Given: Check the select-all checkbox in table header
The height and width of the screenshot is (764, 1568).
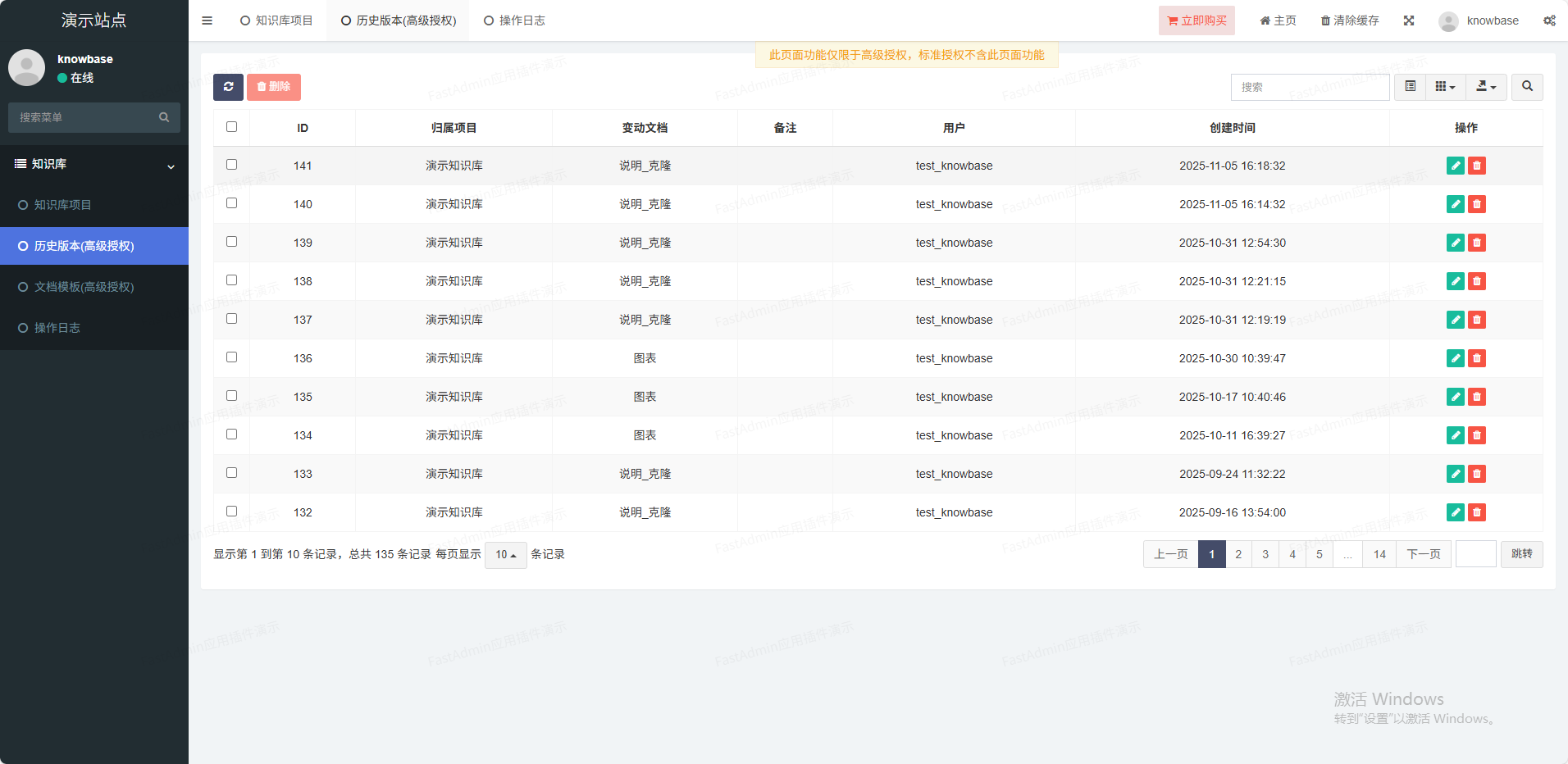Looking at the screenshot, I should [x=232, y=127].
